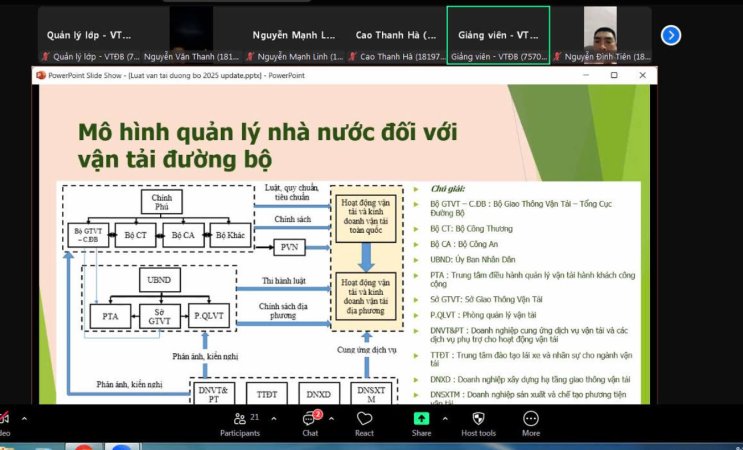Click the green Share screen button

point(421,424)
